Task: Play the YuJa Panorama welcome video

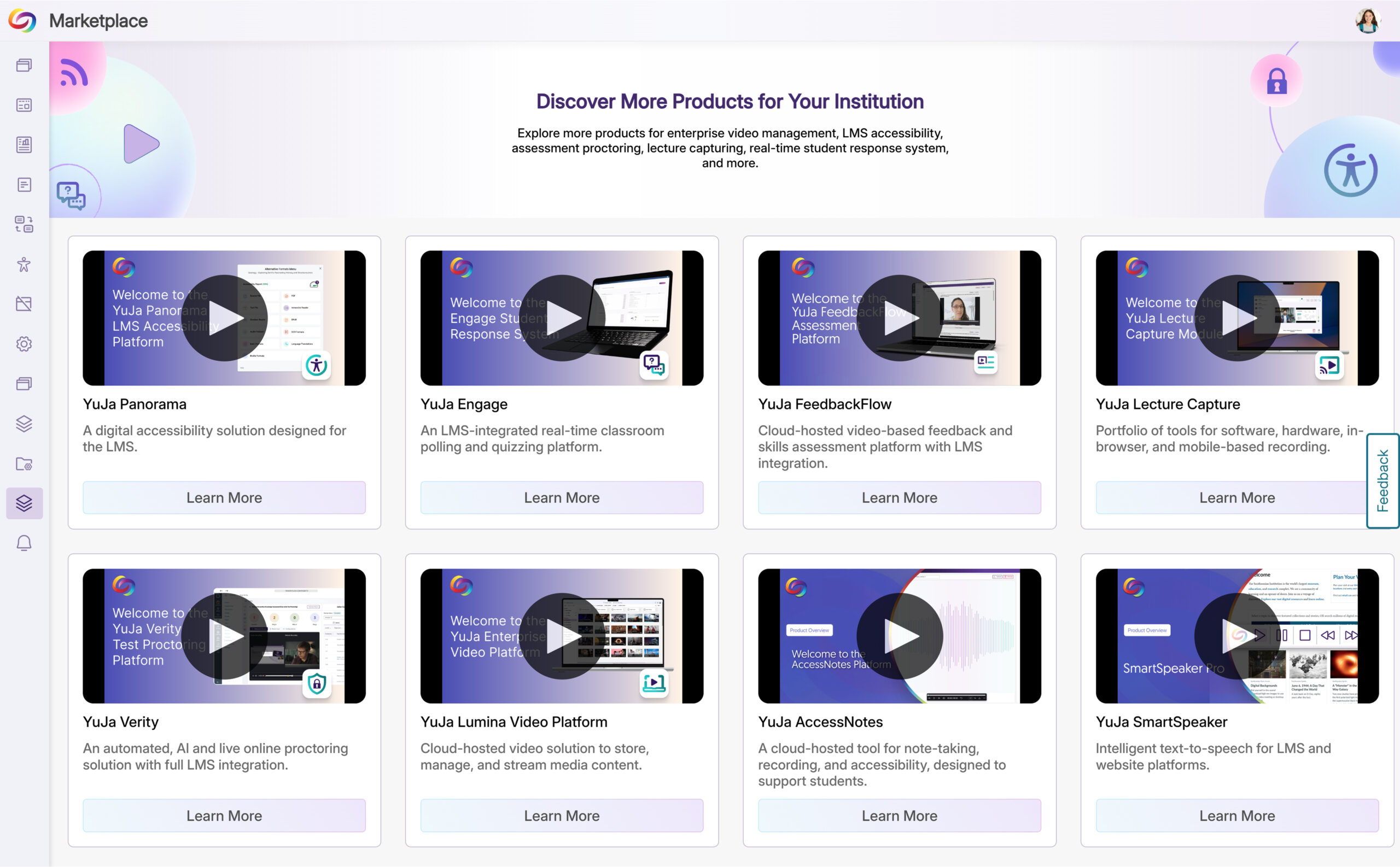Action: pos(224,318)
